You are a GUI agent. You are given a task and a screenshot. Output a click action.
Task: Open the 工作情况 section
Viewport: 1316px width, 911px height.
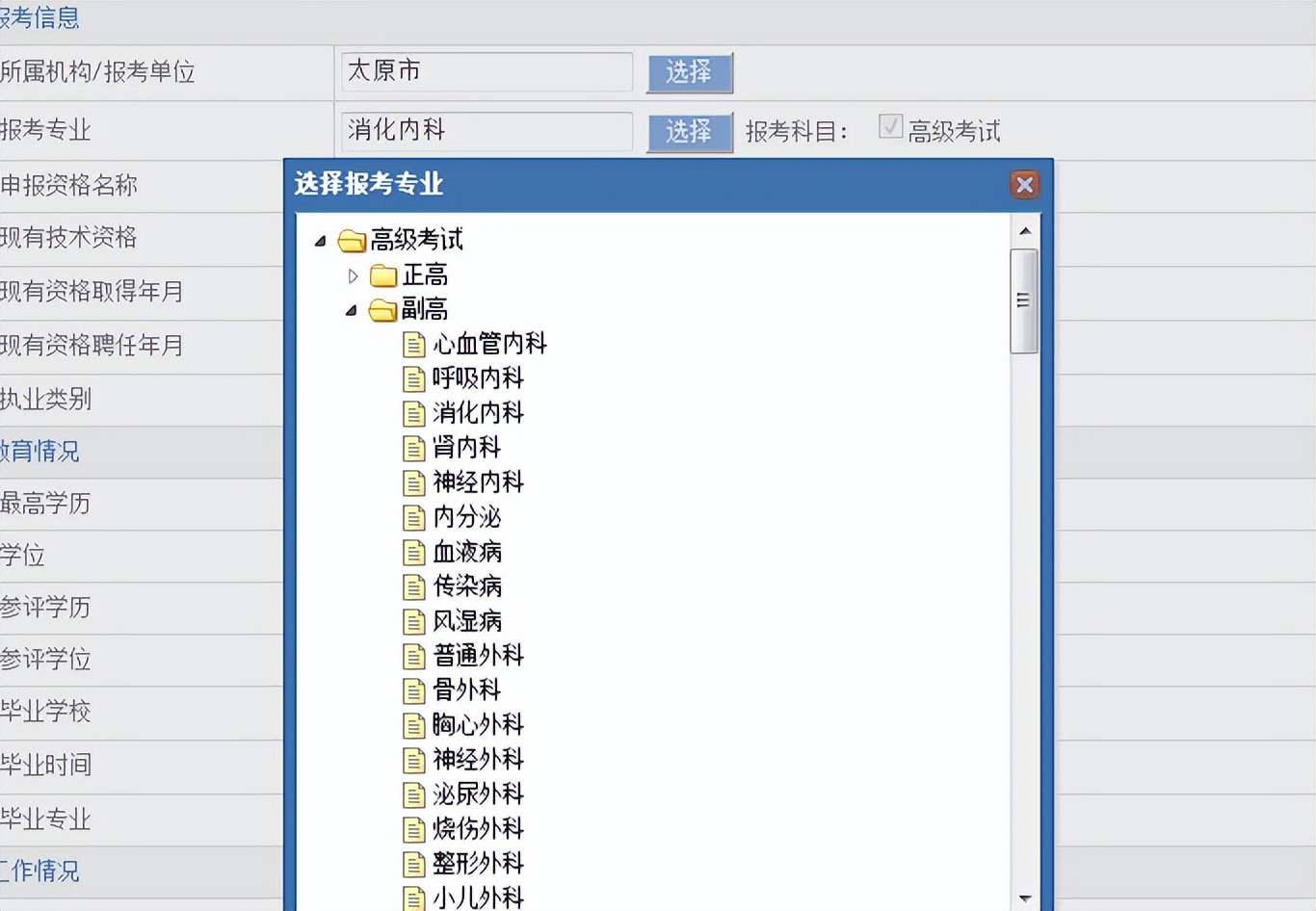coord(33,871)
